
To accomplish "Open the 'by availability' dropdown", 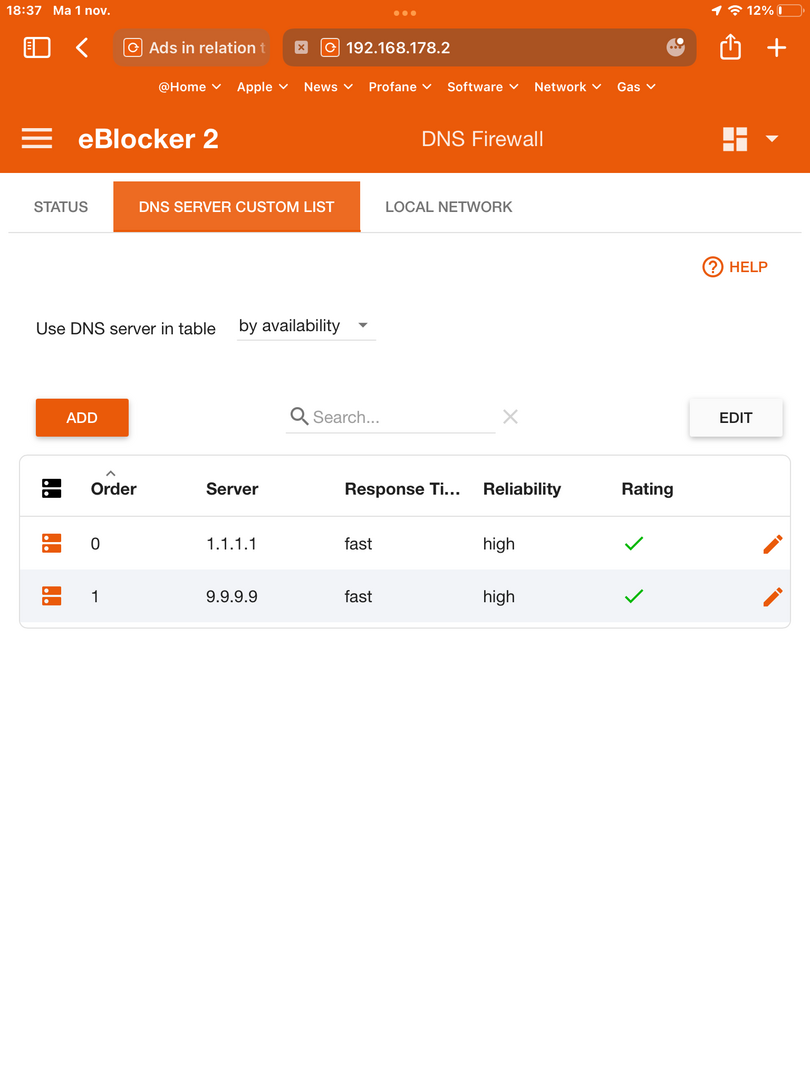I will [x=306, y=326].
